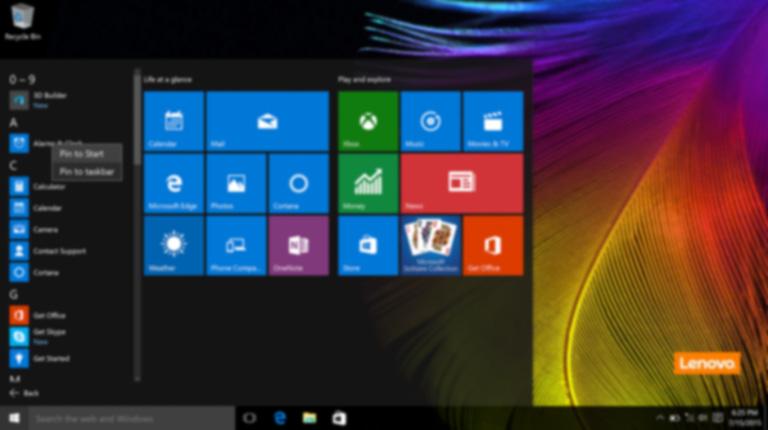768x430 pixels.
Task: Open the wide Mail tile
Action: (268, 121)
